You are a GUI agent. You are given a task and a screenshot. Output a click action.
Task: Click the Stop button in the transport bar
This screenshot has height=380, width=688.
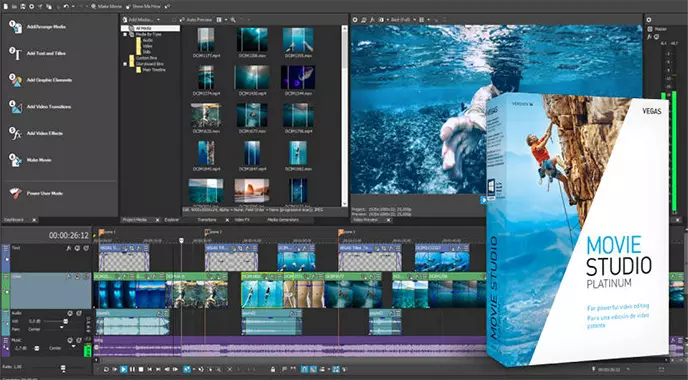(141, 369)
